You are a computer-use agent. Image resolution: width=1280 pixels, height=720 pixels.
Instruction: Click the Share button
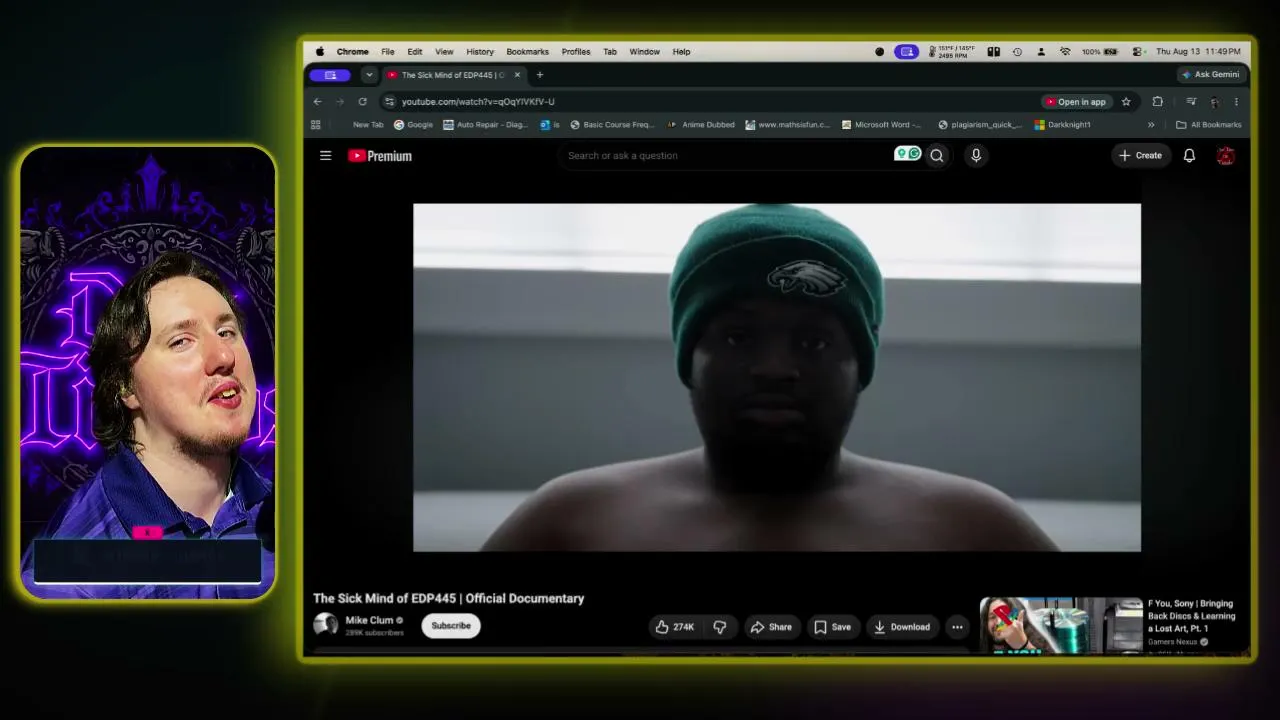point(771,627)
